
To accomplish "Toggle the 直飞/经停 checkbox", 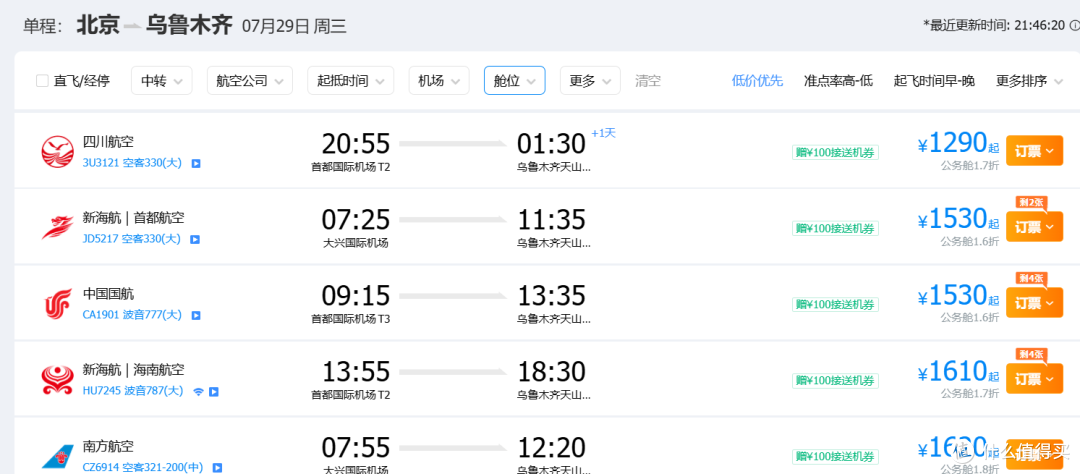I will coord(42,81).
